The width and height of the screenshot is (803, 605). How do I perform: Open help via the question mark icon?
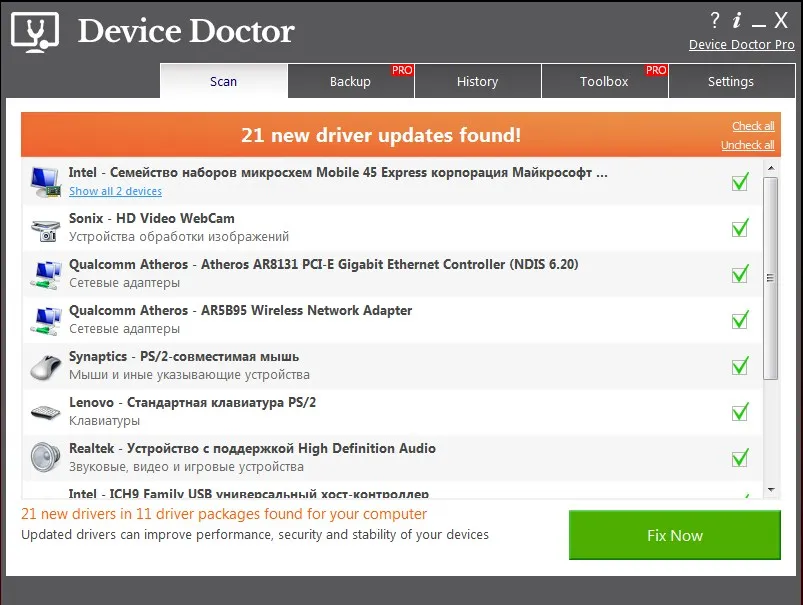(716, 19)
